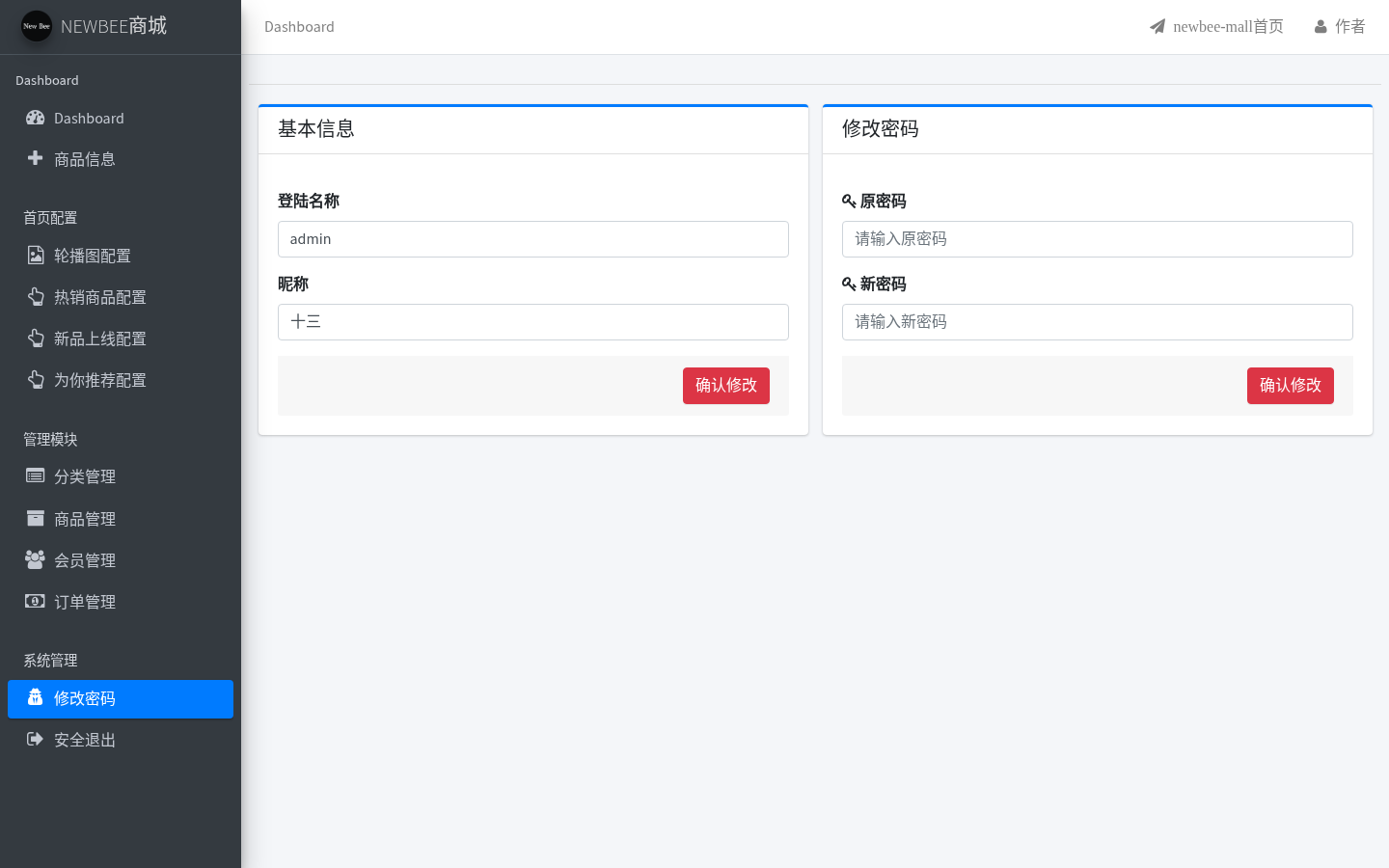Select 为你推荐配置 in sidebar

coord(121,380)
